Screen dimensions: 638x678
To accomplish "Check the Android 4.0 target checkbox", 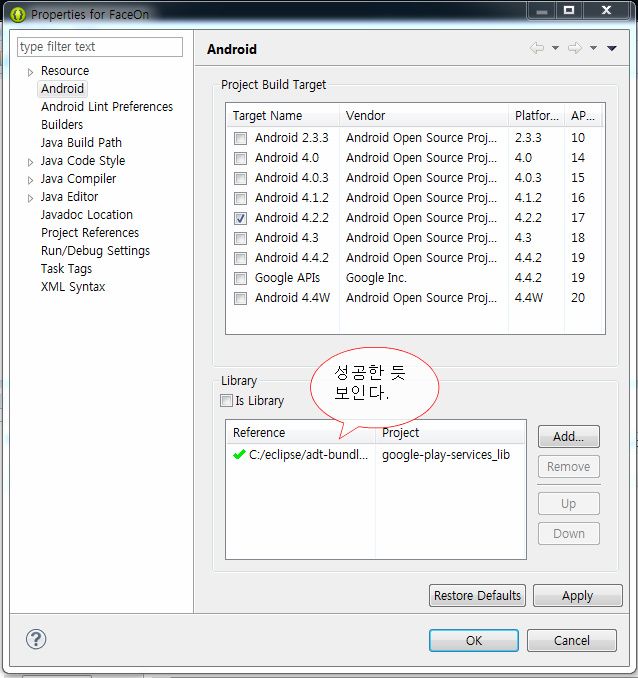I will [x=240, y=158].
